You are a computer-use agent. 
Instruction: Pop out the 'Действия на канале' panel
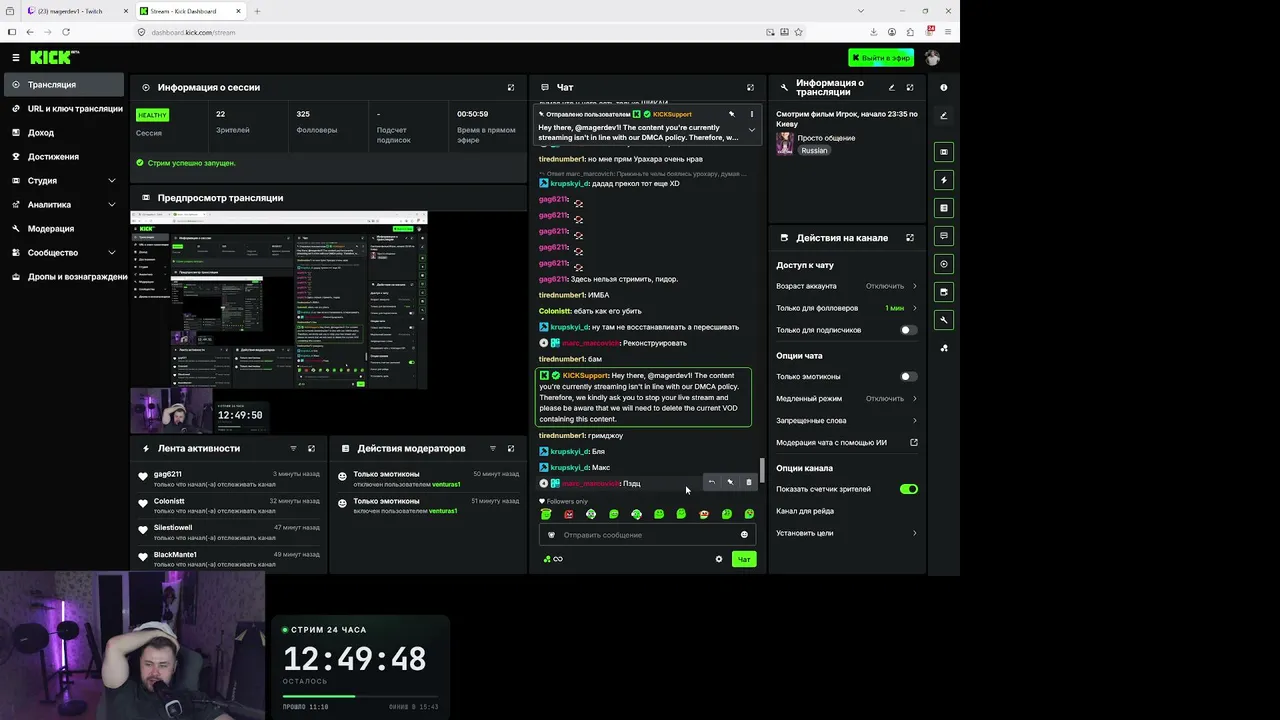(x=910, y=238)
